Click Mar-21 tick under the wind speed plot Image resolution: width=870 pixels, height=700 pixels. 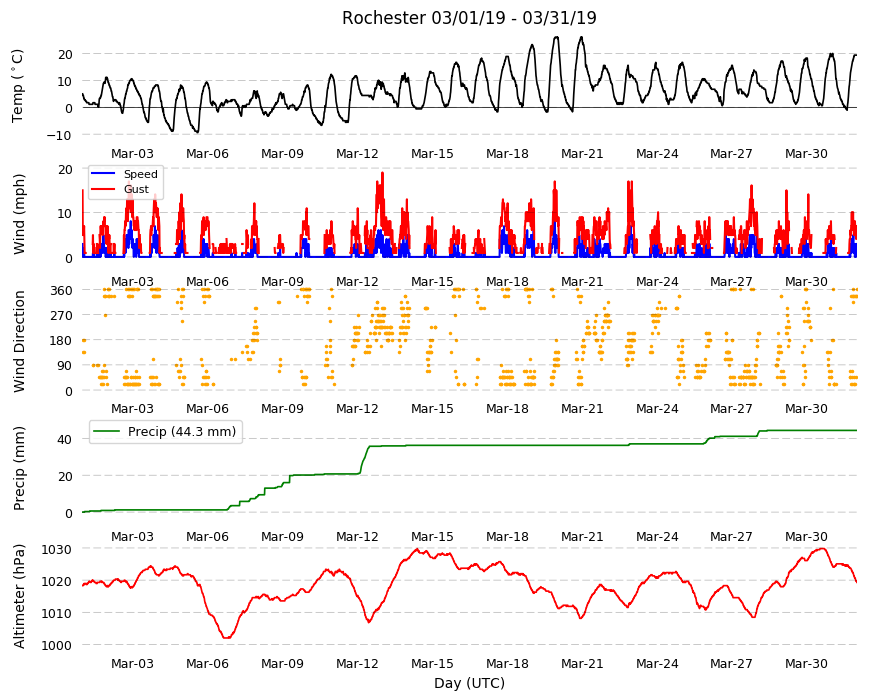coord(581,282)
